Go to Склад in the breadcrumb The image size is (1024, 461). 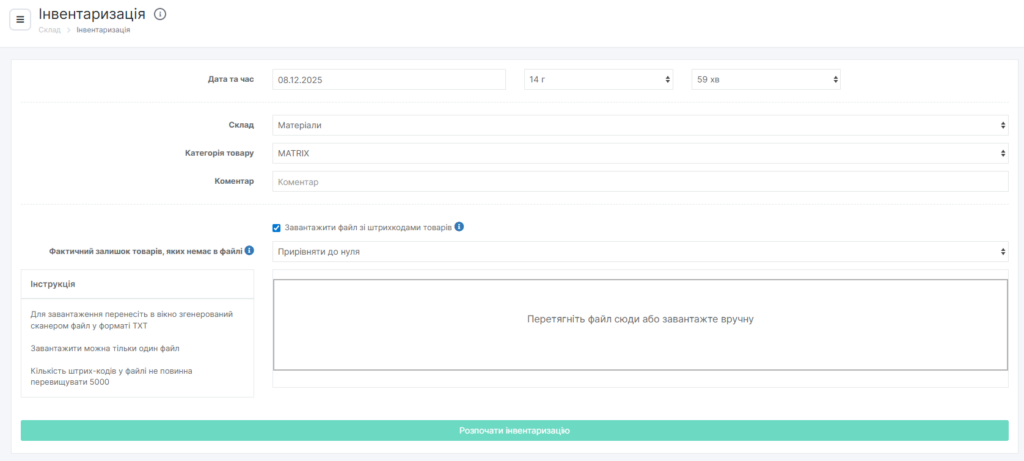tap(49, 30)
